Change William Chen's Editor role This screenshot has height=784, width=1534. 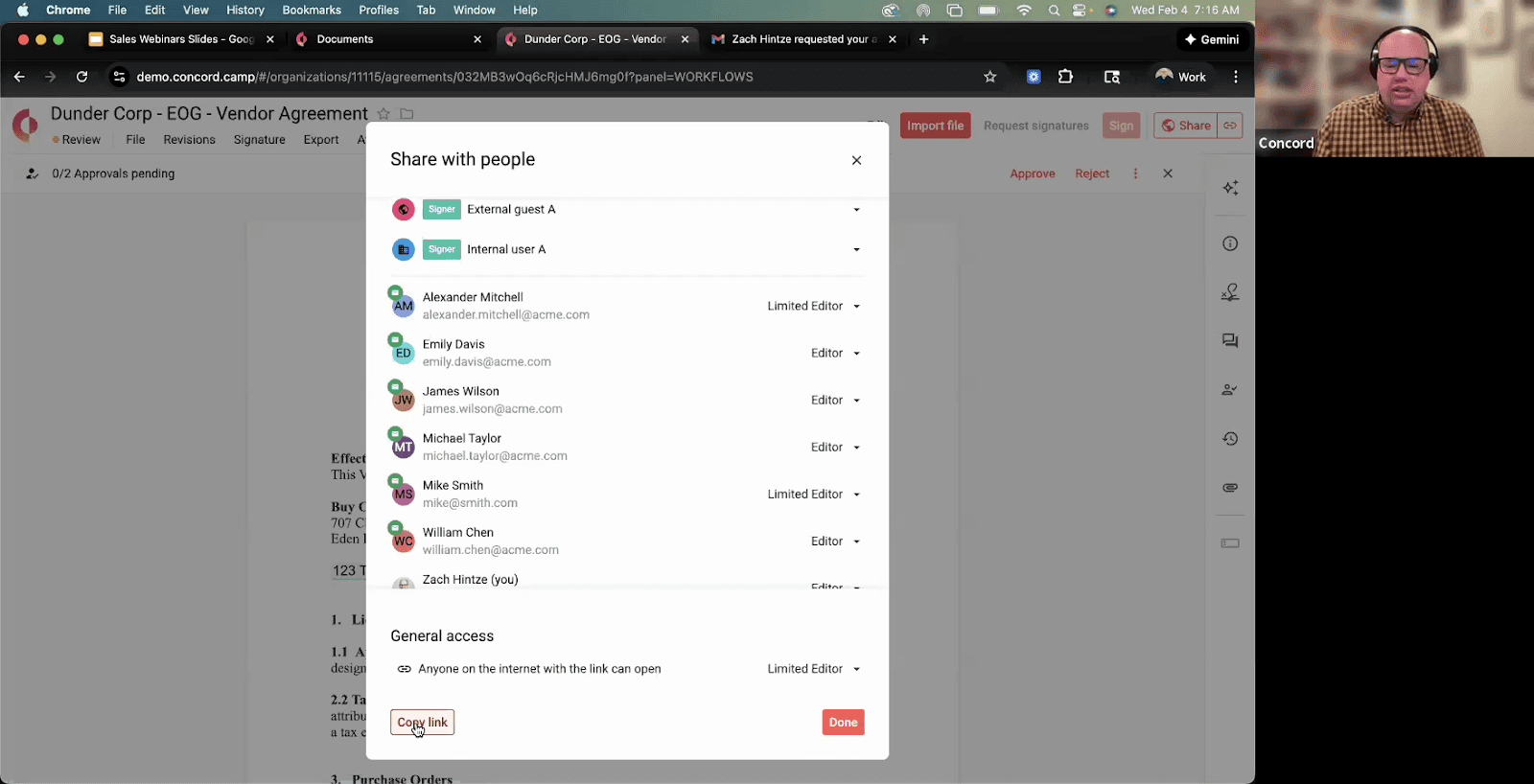pos(835,541)
